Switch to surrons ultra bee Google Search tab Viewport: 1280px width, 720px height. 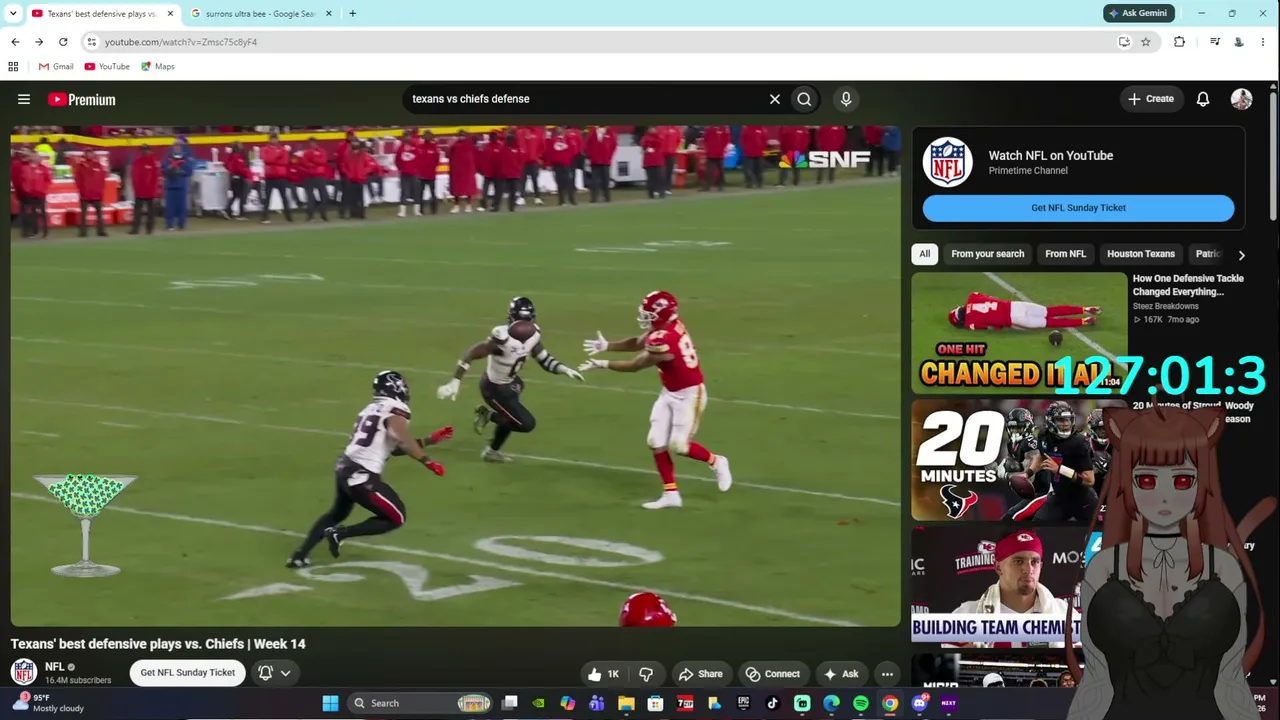[x=260, y=14]
